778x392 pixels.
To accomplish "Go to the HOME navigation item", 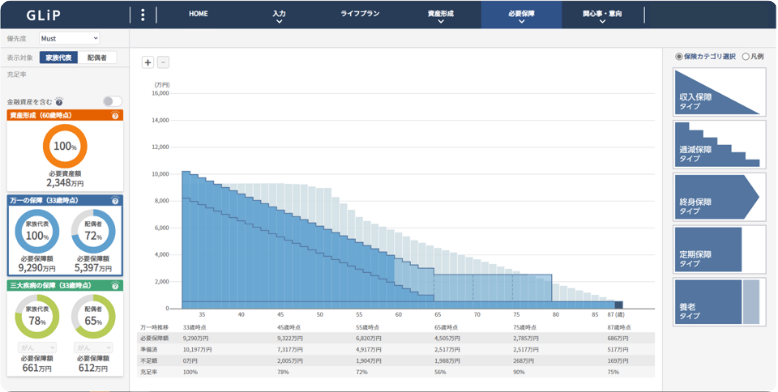I will (x=198, y=14).
